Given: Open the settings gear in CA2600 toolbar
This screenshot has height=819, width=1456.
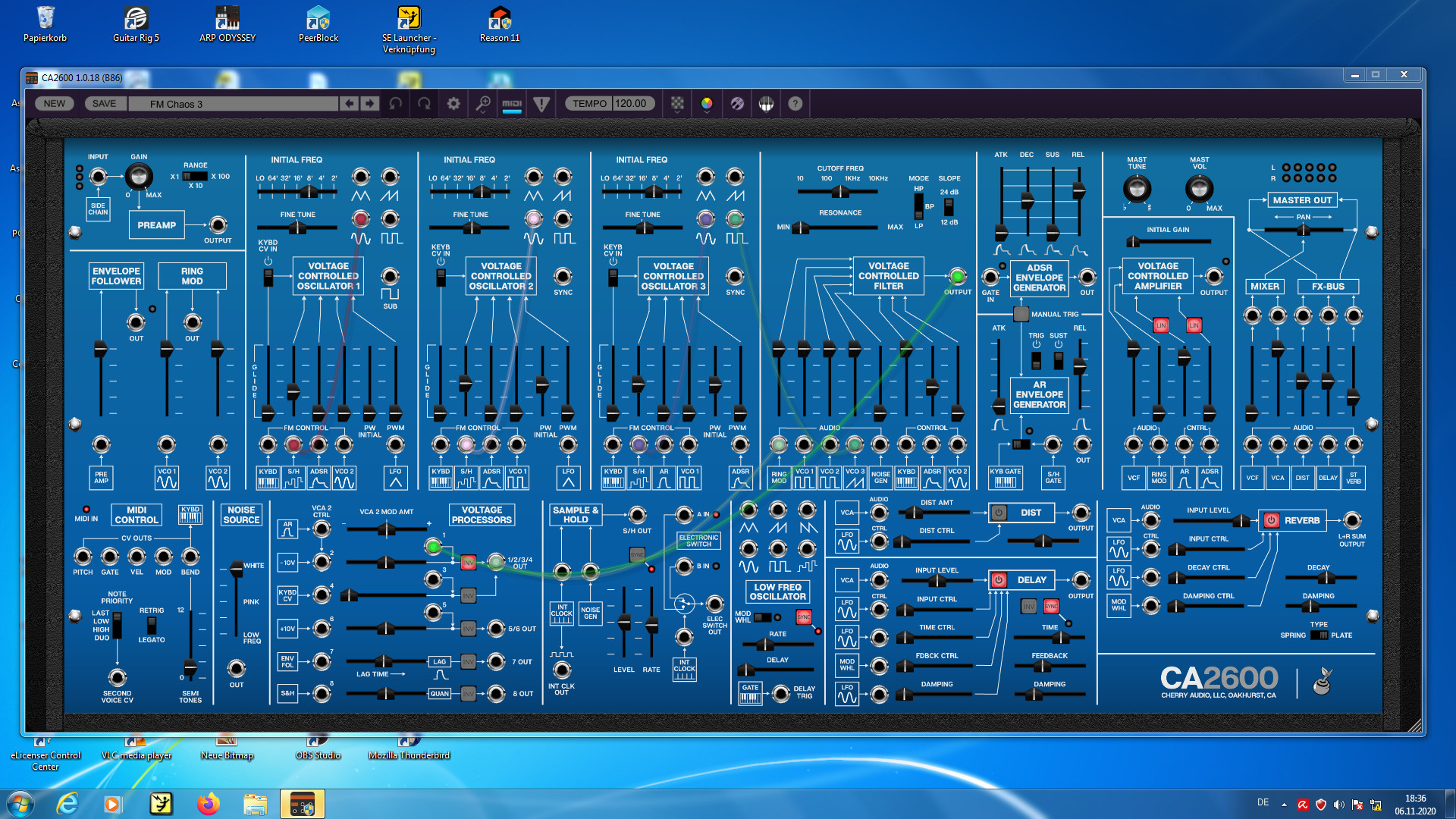Looking at the screenshot, I should 453,104.
